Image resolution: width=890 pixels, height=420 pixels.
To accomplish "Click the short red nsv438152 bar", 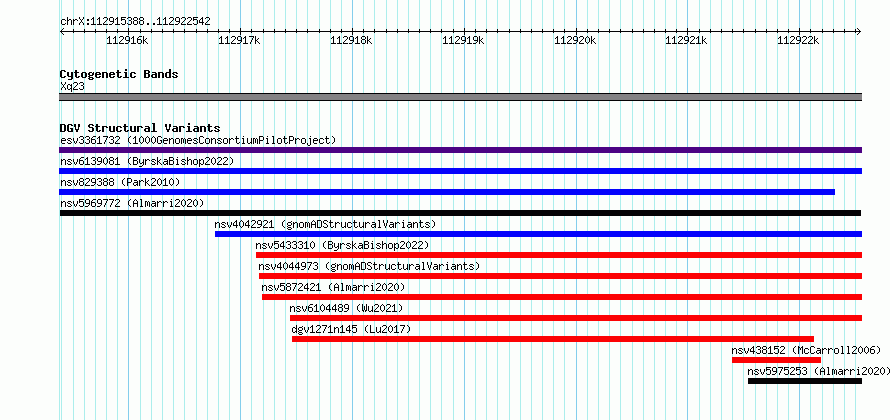I will (x=776, y=360).
